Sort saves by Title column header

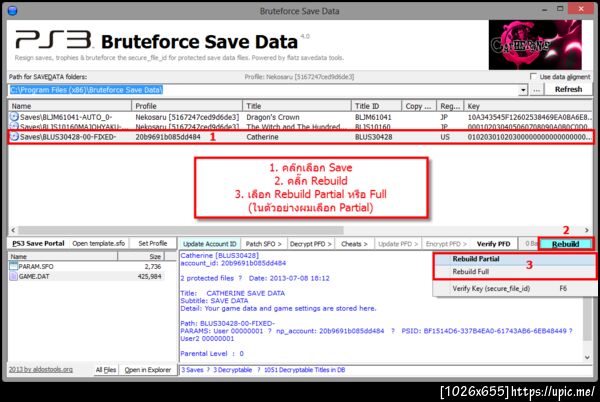[297, 106]
